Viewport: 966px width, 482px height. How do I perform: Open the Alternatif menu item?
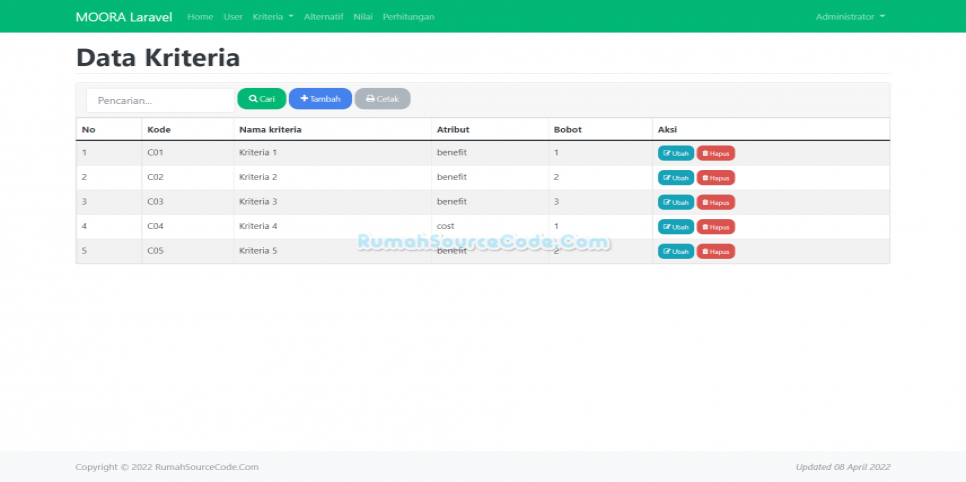click(x=323, y=17)
